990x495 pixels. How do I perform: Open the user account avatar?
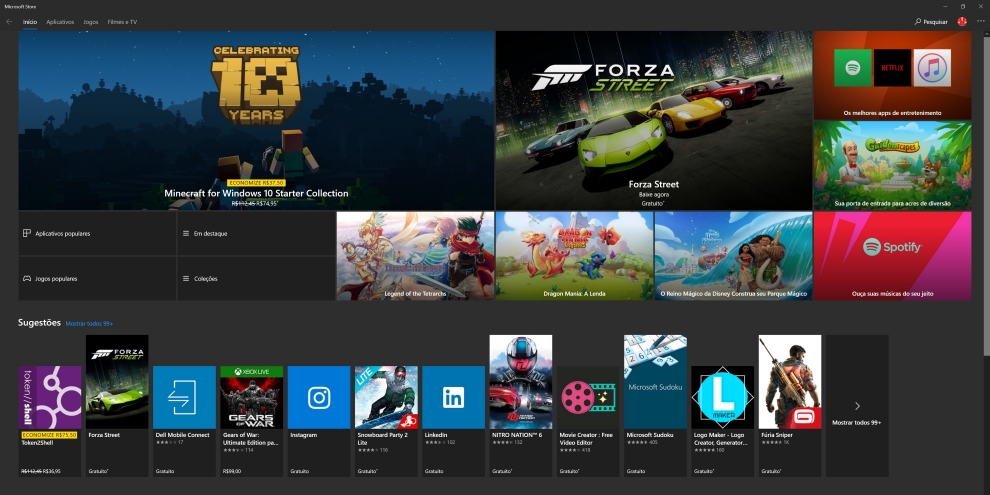pos(962,21)
